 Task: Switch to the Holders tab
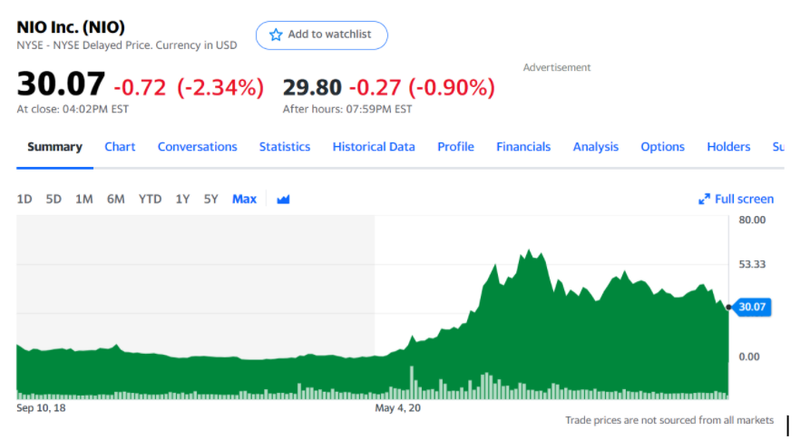coord(729,147)
